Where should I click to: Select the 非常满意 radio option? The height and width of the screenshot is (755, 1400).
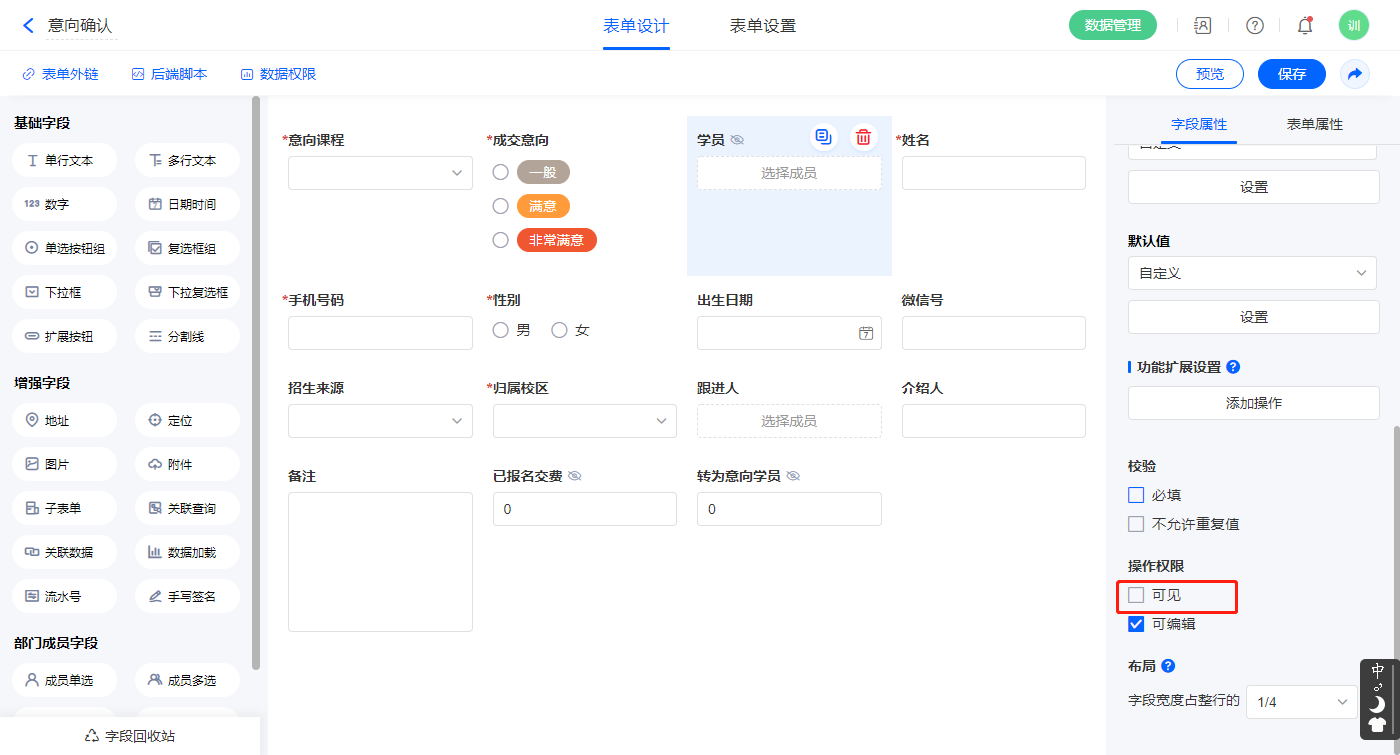coord(501,240)
